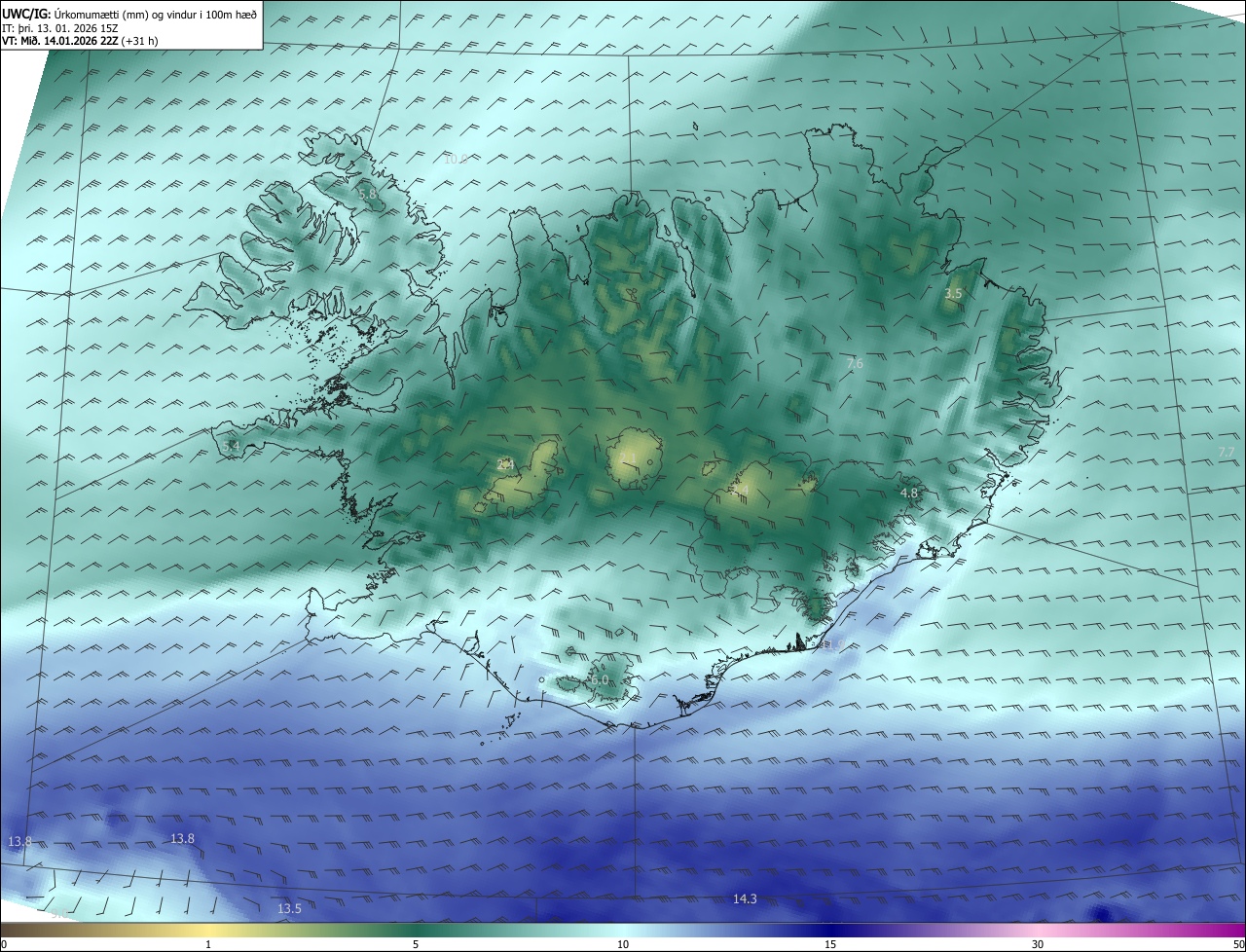The height and width of the screenshot is (952, 1246).
Task: Click the 4.8 value label on the map
Action: pyautogui.click(x=909, y=494)
